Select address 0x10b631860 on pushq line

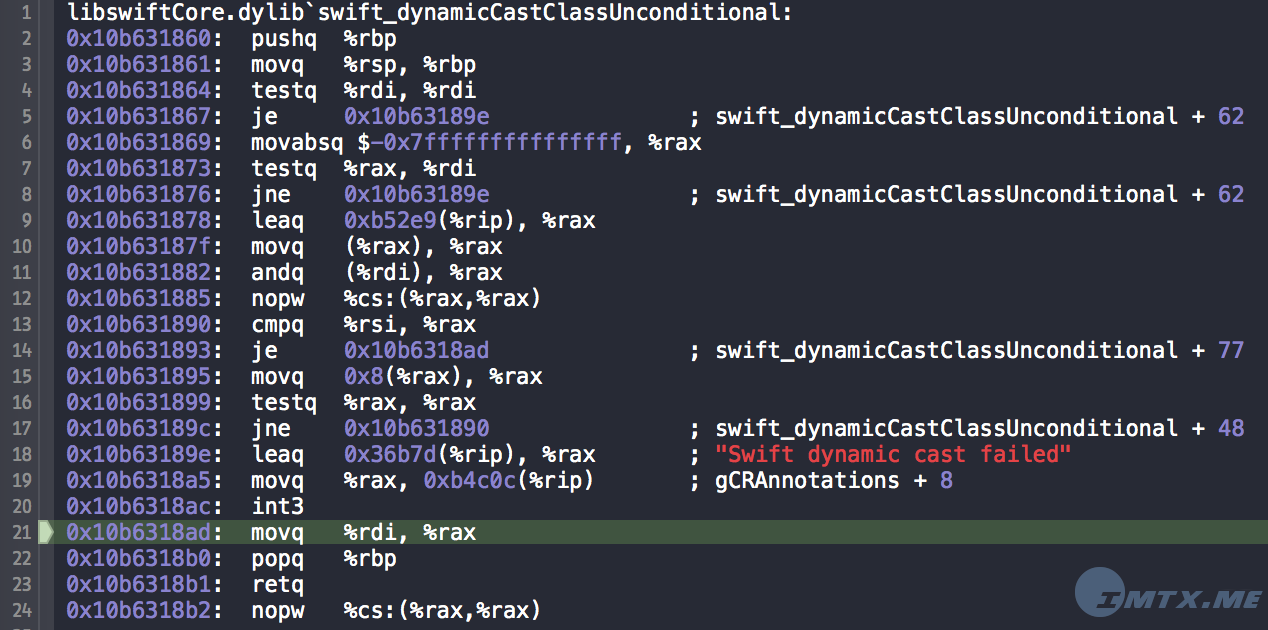point(139,39)
